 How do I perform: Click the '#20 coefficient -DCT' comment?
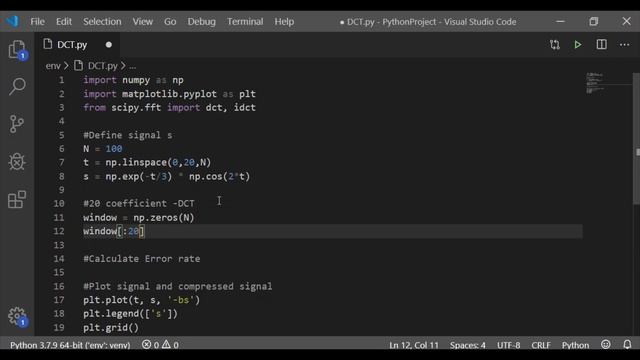click(139, 203)
